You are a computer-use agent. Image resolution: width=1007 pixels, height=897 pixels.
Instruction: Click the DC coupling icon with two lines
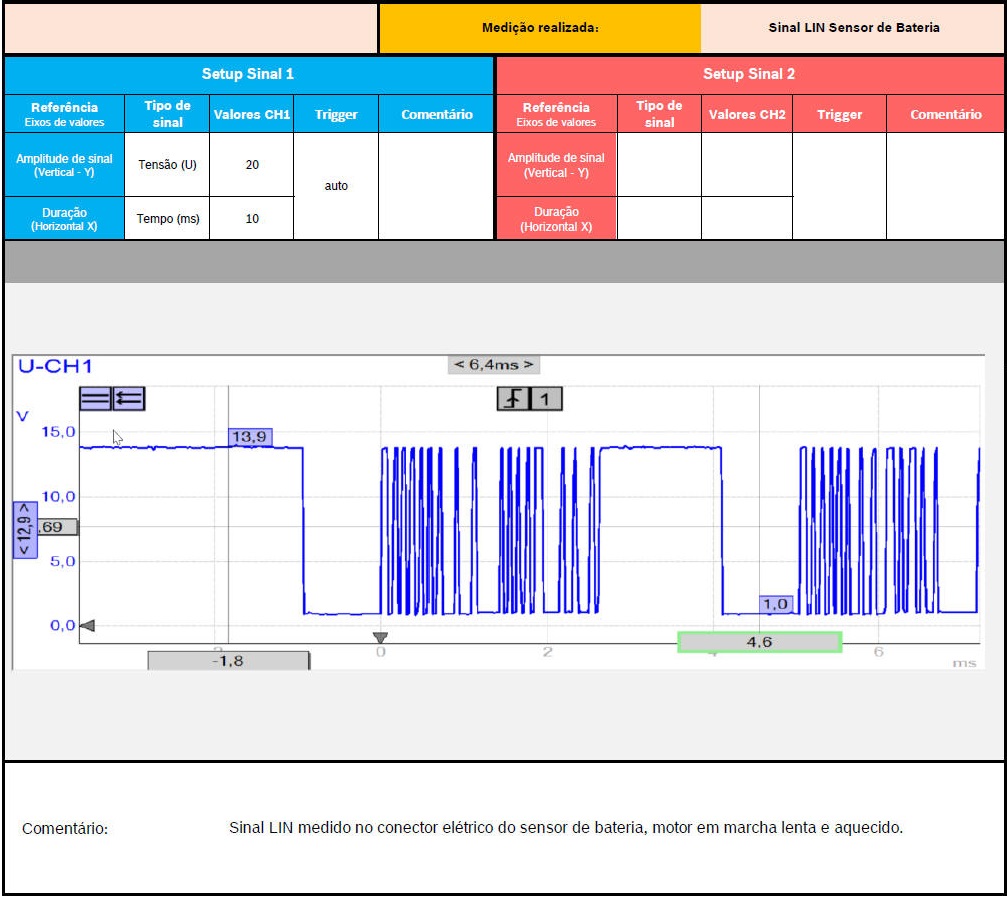point(96,399)
